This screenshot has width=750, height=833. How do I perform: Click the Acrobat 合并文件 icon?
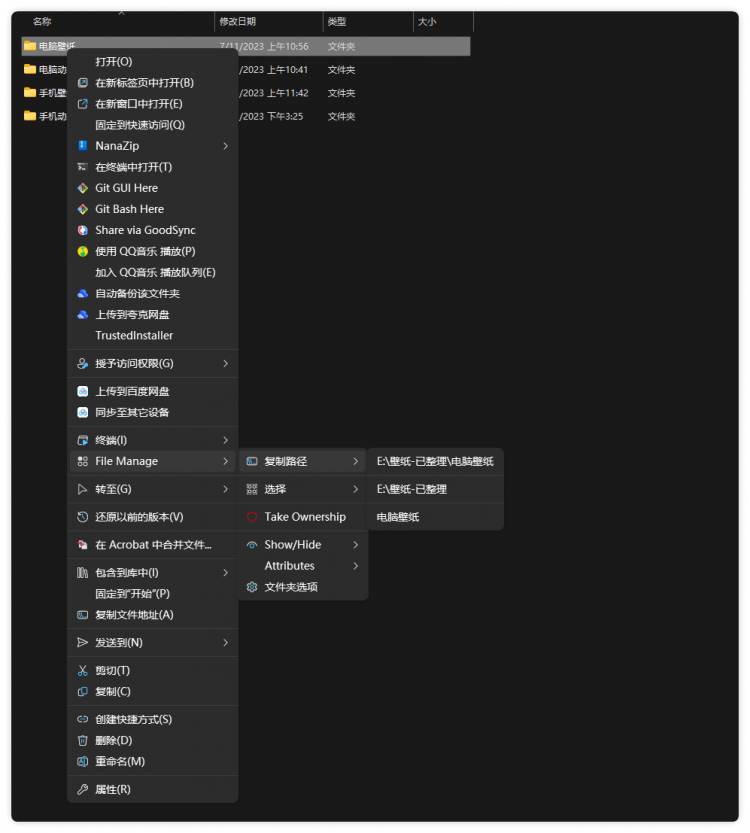84,545
